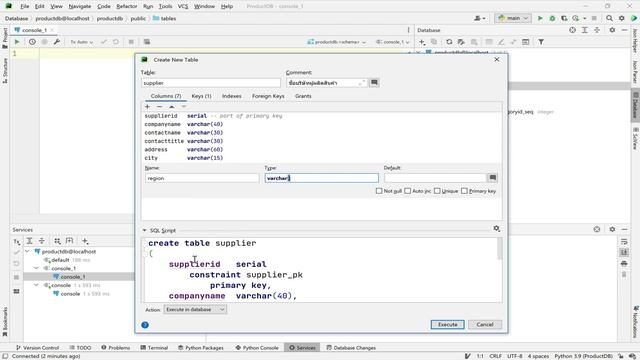Open help question mark in dialog
Image resolution: width=640 pixels, height=360 pixels.
[x=145, y=325]
